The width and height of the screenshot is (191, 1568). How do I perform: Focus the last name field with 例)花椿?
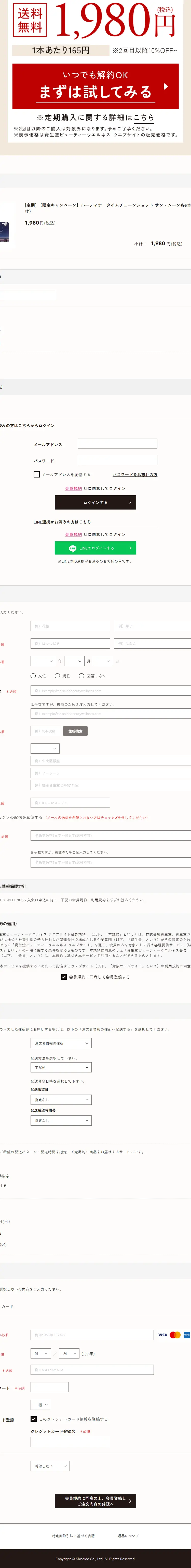(x=70, y=626)
